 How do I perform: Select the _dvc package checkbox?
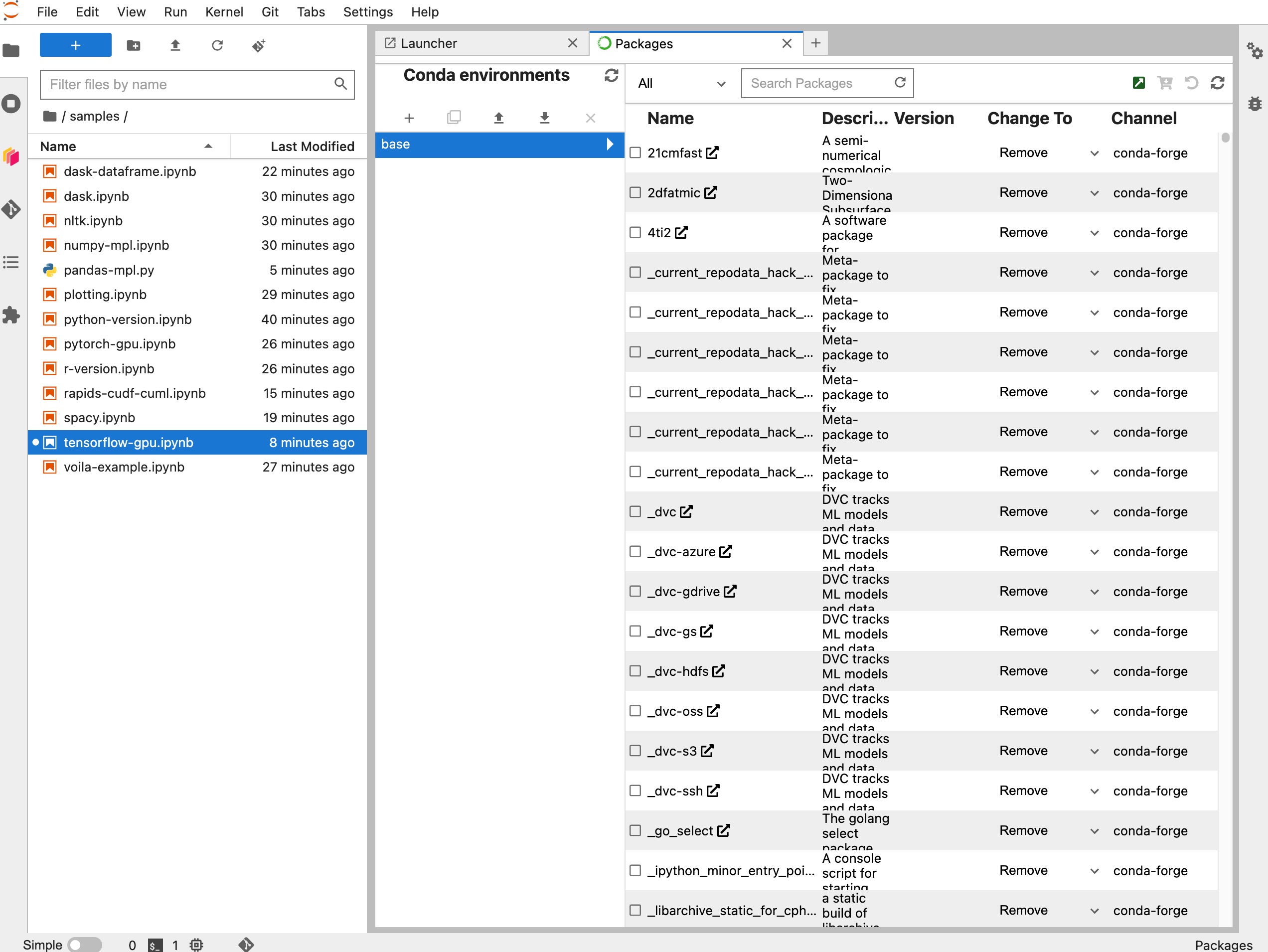(x=635, y=511)
